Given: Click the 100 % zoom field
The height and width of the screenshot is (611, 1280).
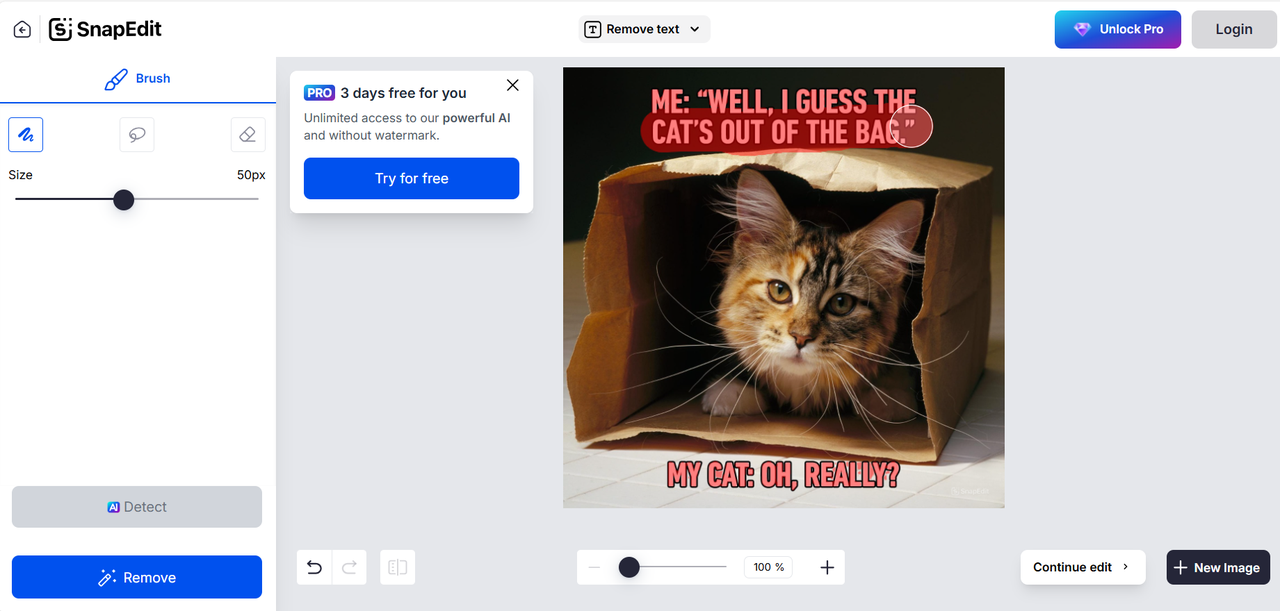Looking at the screenshot, I should coord(768,567).
